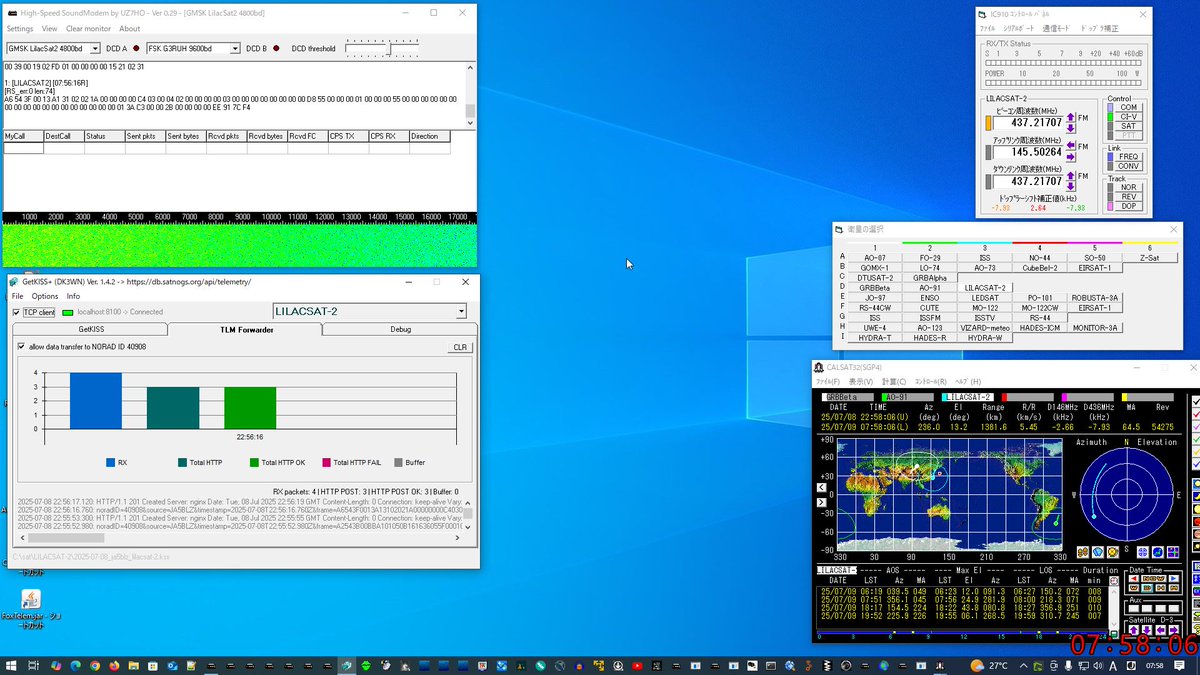This screenshot has width=1200, height=675.
Task: Select GRBBeta satellite tab in CALSAT32
Action: pos(846,397)
